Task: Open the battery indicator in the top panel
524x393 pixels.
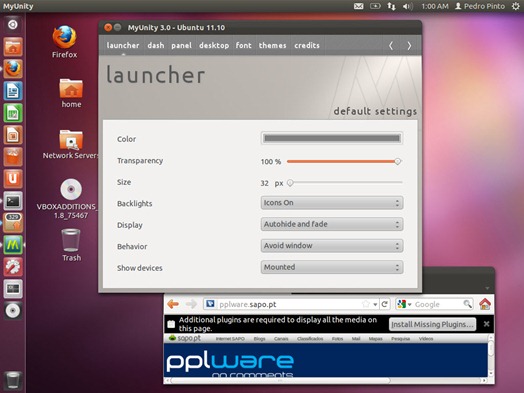Action: 375,6
